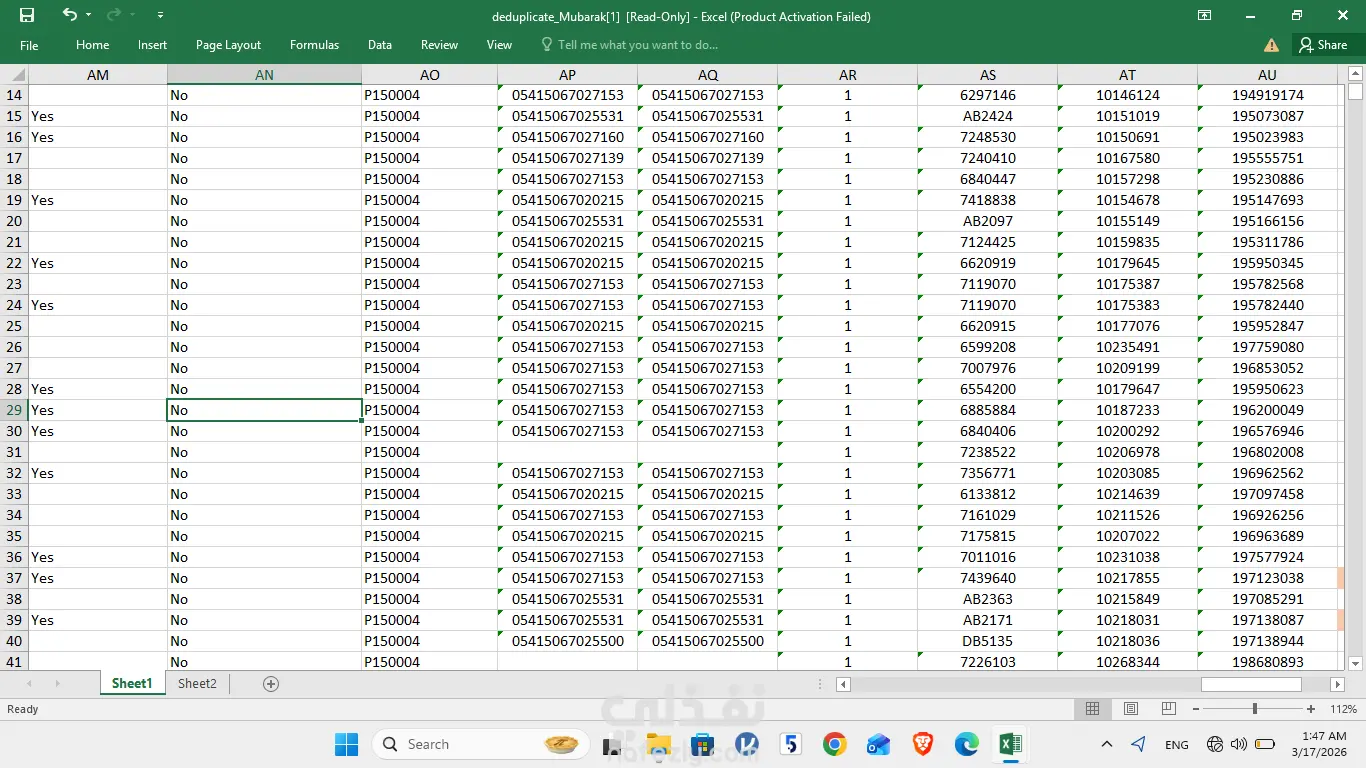Open the Ribbon Display Options icon
Screen dimensions: 1366x768
point(1205,15)
